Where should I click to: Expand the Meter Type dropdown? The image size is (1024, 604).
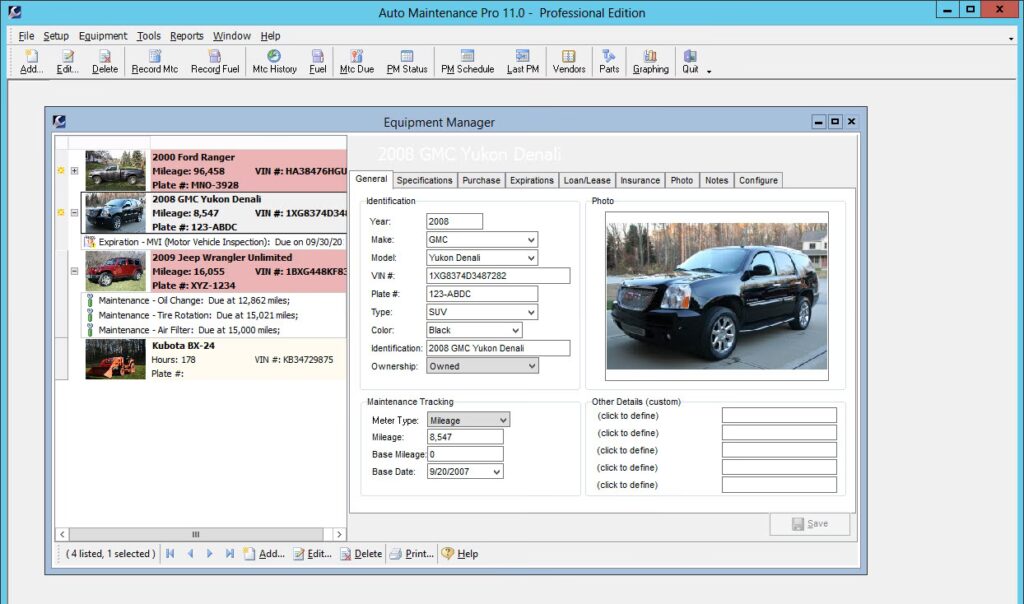pyautogui.click(x=503, y=420)
